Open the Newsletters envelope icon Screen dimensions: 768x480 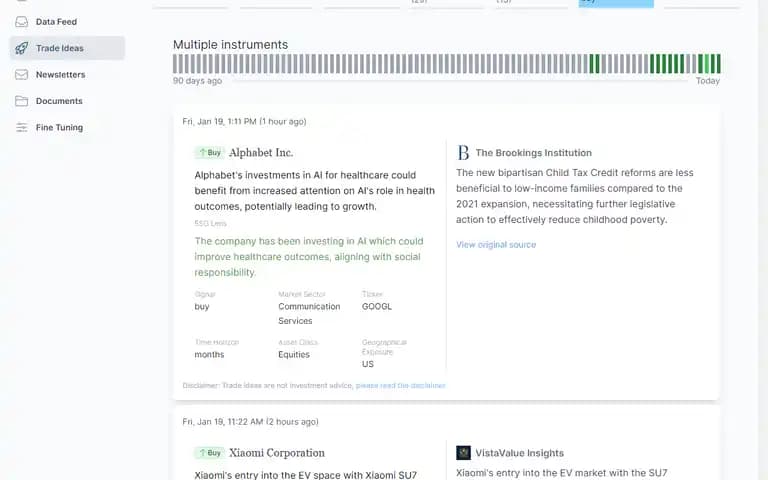[x=21, y=74]
